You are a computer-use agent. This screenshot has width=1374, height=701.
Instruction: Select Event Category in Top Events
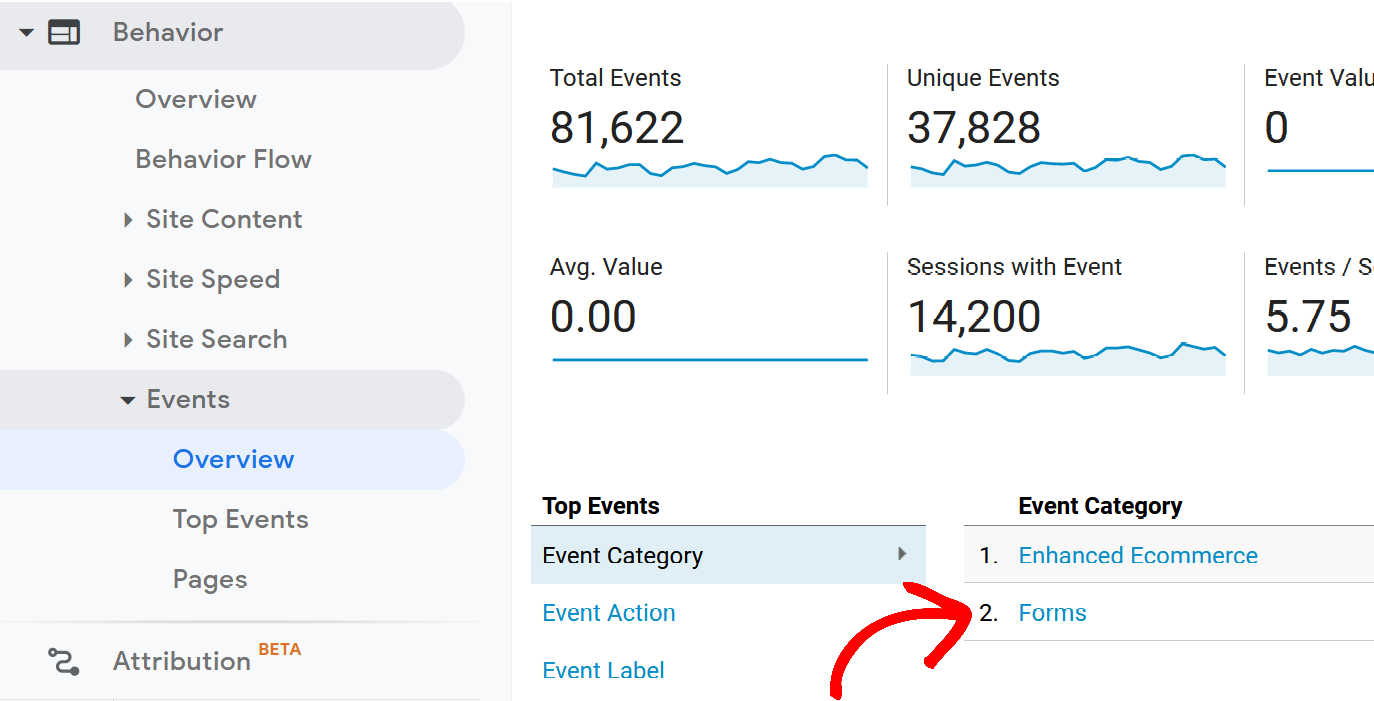coord(728,555)
